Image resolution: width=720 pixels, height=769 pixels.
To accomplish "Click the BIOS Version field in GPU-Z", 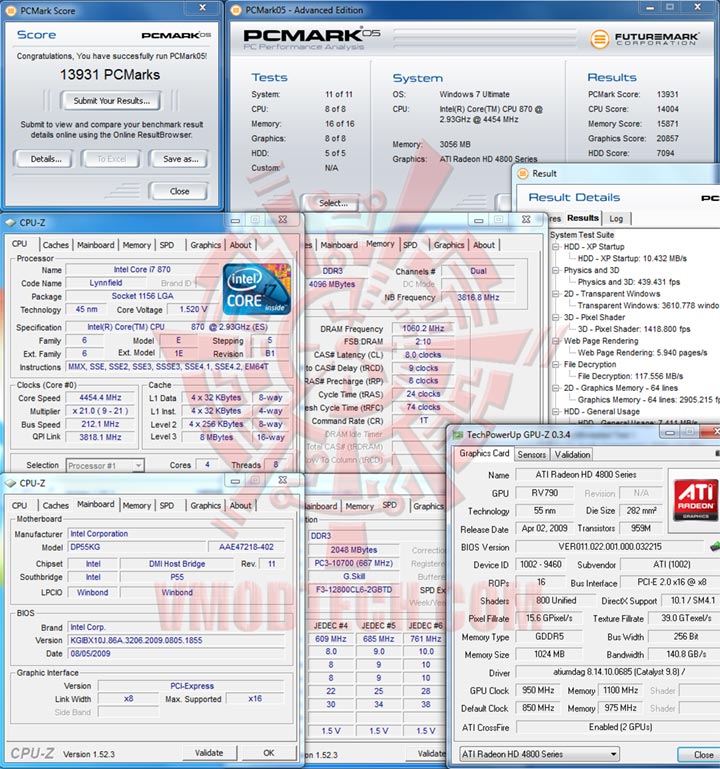I will [610, 546].
